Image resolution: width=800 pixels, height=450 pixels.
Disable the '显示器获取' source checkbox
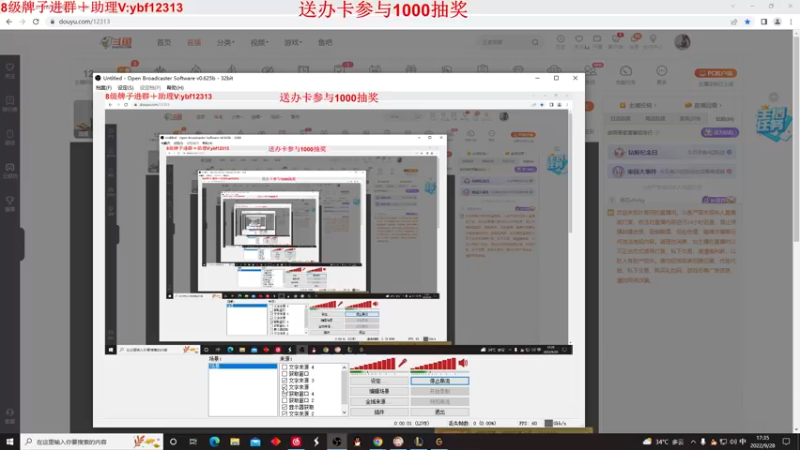click(285, 407)
